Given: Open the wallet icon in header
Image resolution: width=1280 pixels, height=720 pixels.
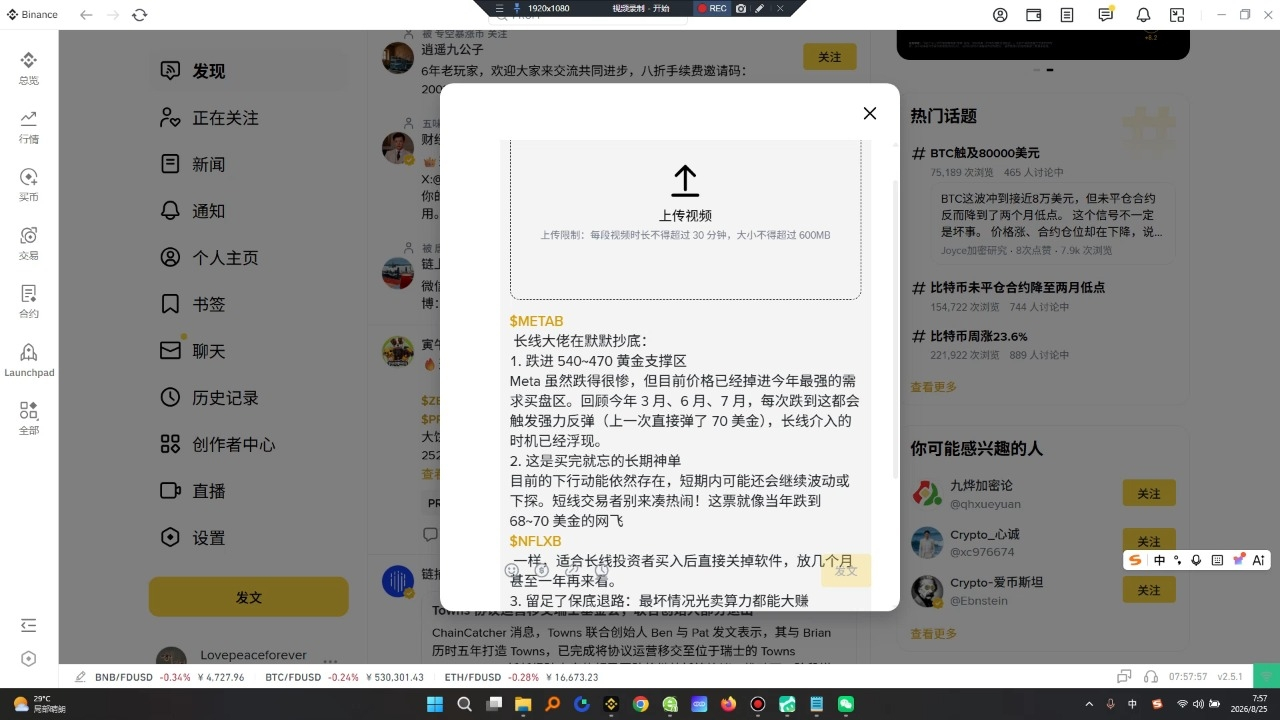Looking at the screenshot, I should tap(1034, 15).
